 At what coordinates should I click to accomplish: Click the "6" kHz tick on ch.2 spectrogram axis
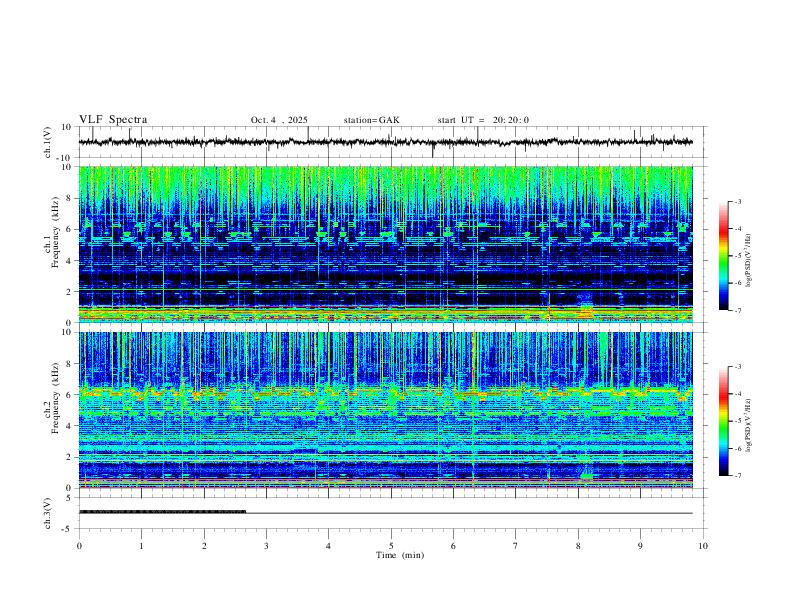[71, 395]
